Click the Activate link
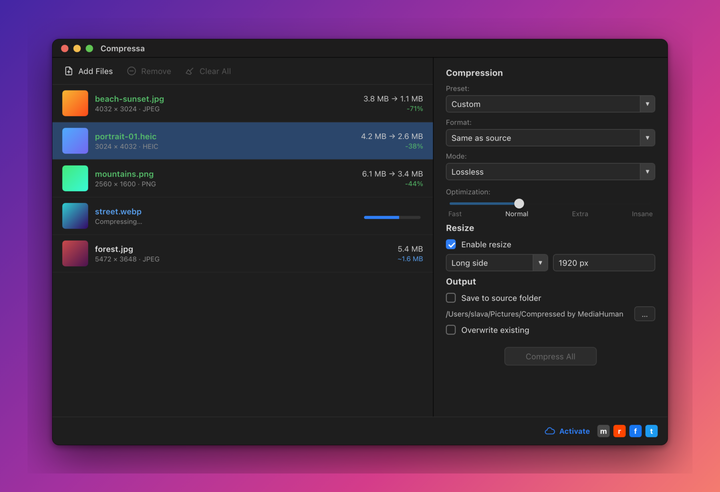The height and width of the screenshot is (492, 720). pyautogui.click(x=574, y=431)
